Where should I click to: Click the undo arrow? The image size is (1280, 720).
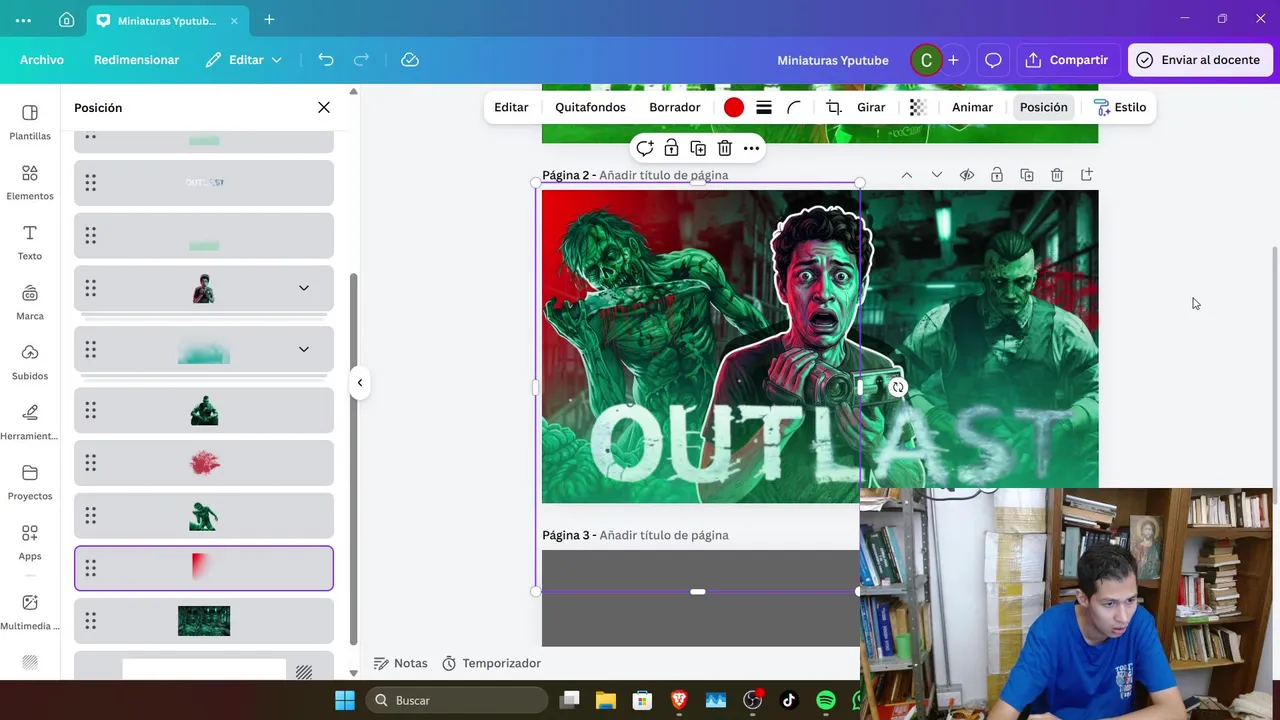pos(326,60)
